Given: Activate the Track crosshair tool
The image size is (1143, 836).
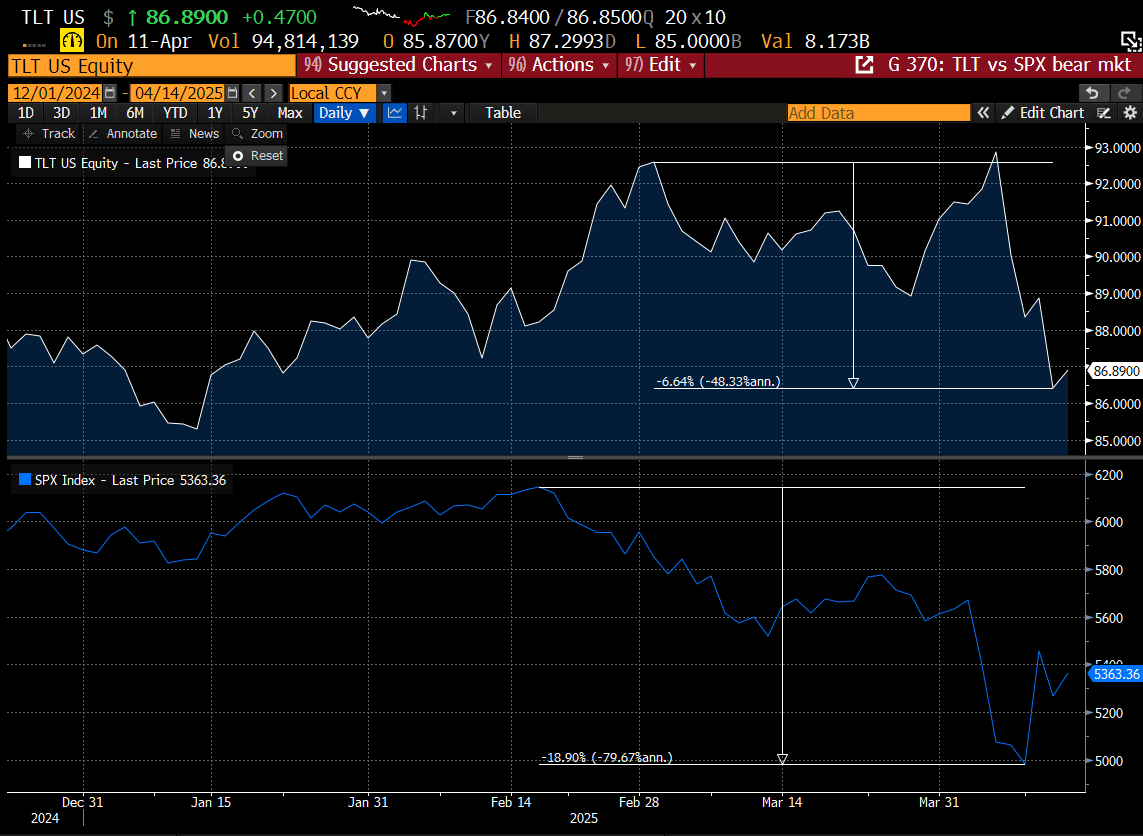Looking at the screenshot, I should pos(49,133).
